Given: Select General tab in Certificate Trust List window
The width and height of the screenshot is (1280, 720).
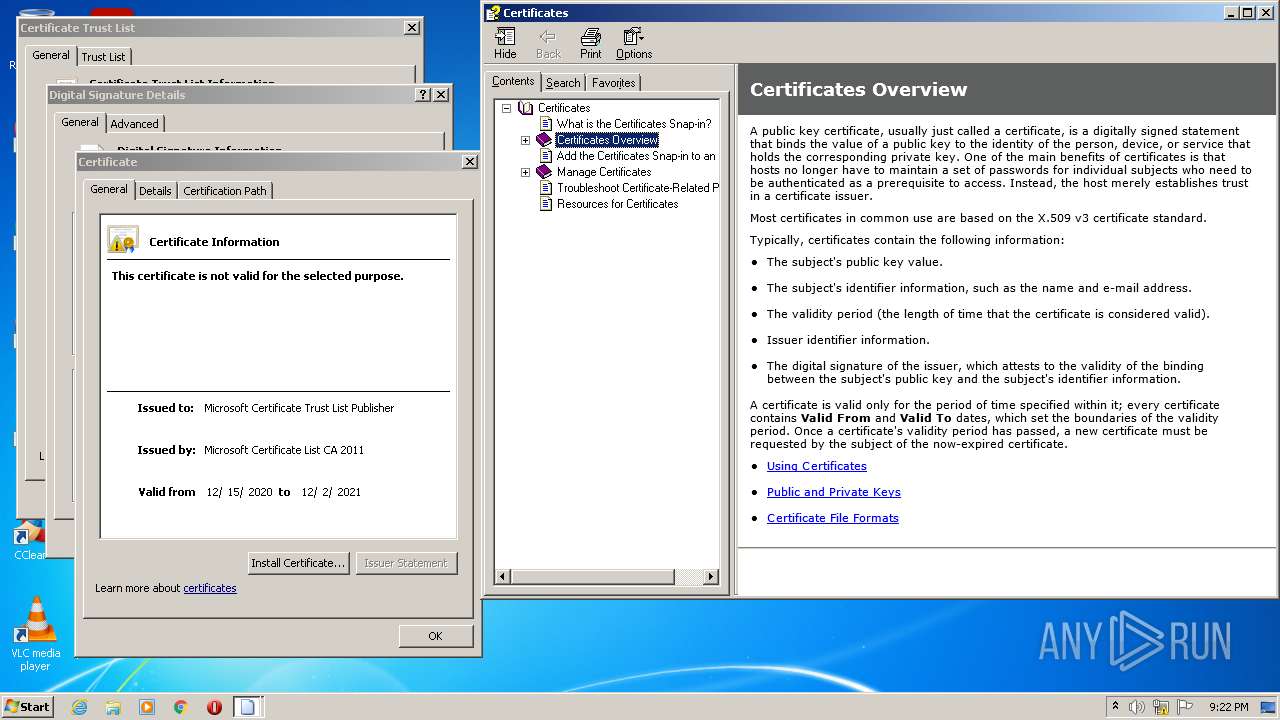Looking at the screenshot, I should (x=51, y=55).
